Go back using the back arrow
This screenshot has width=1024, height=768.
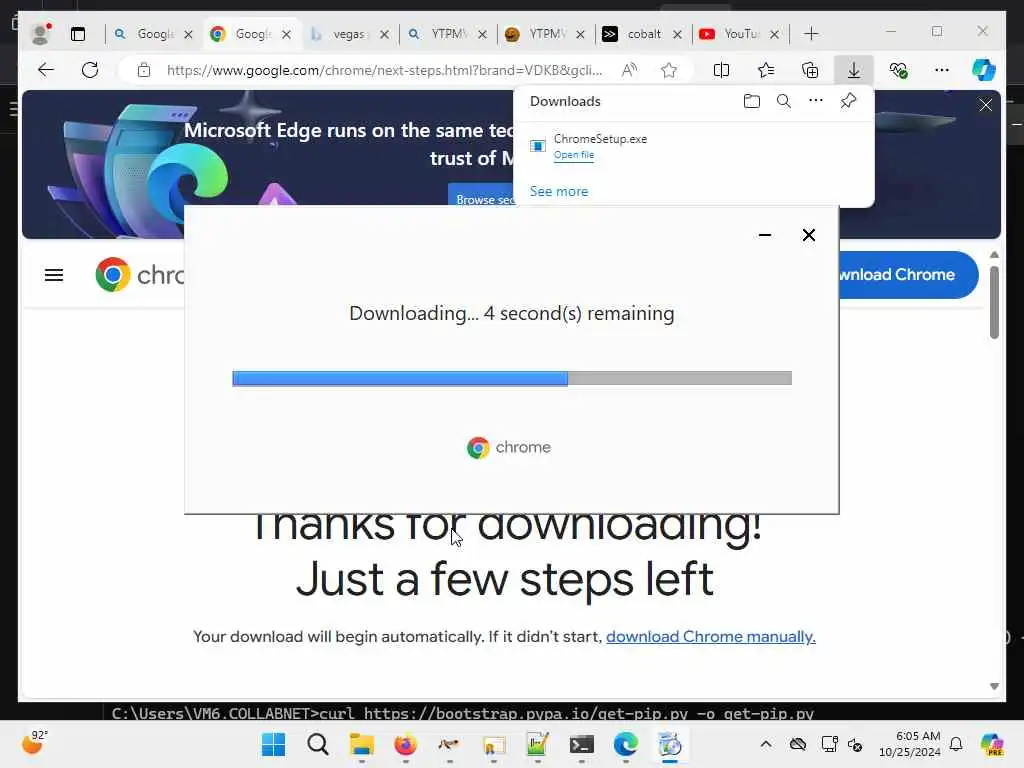[46, 70]
